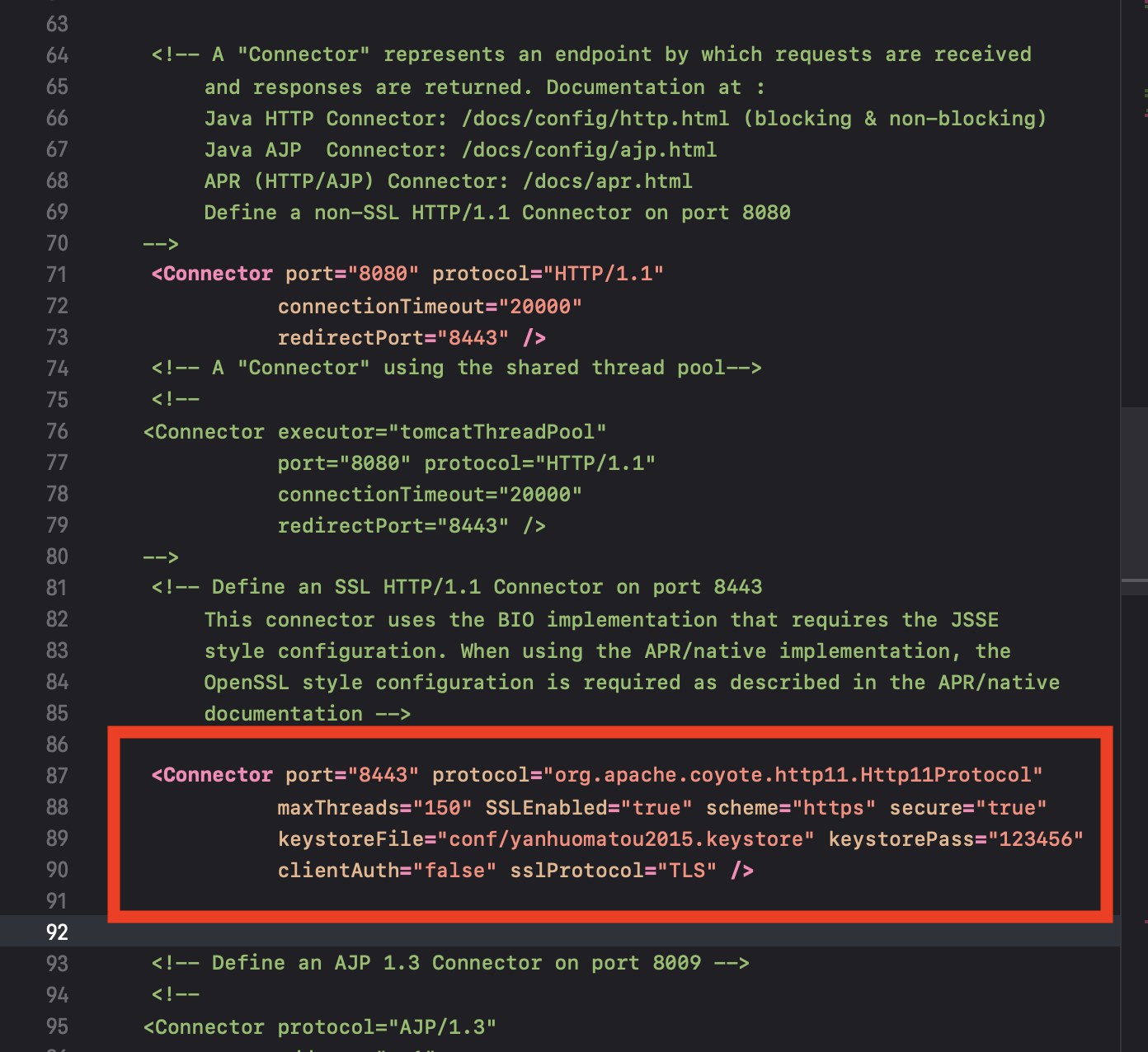Click redirectPort="8443" on line 73
This screenshot has width=1148, height=1052.
(393, 338)
